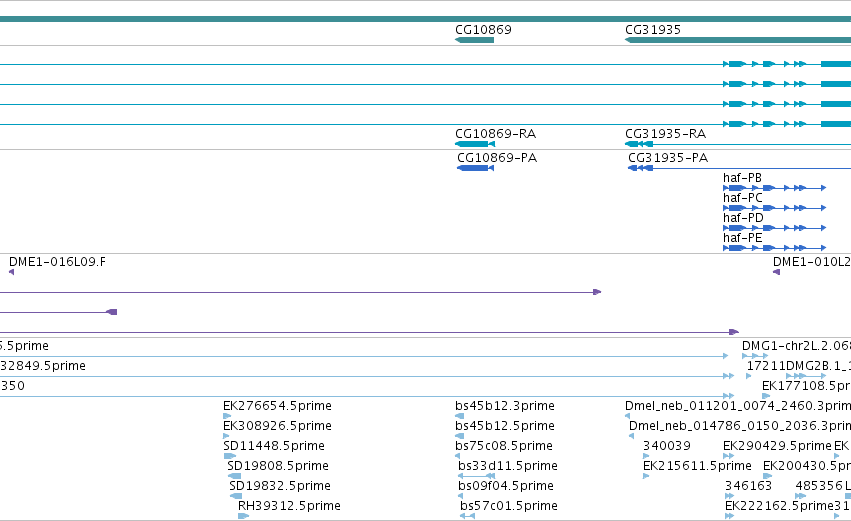Click the EK308926.5prime EST label
The height and width of the screenshot is (521, 851).
(x=277, y=426)
